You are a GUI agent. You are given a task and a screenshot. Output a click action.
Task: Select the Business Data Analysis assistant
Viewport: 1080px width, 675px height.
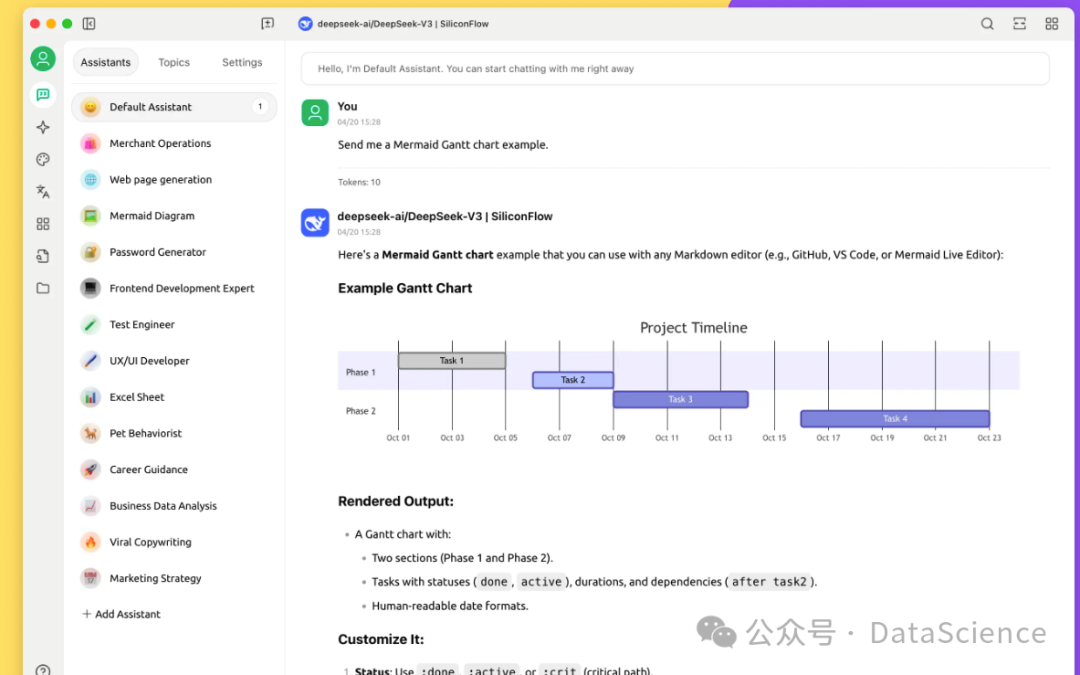[174, 506]
